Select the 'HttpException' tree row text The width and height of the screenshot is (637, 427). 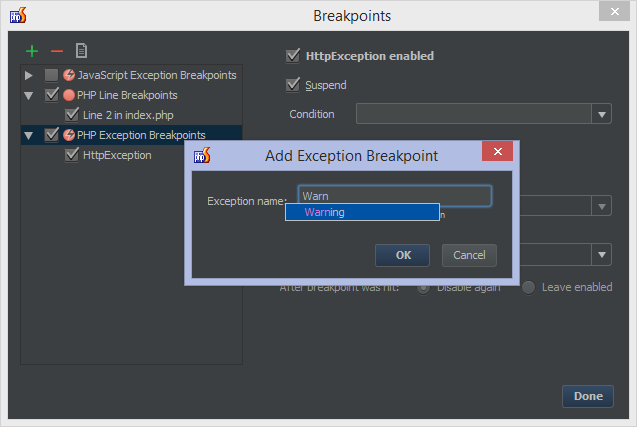pyautogui.click(x=117, y=155)
